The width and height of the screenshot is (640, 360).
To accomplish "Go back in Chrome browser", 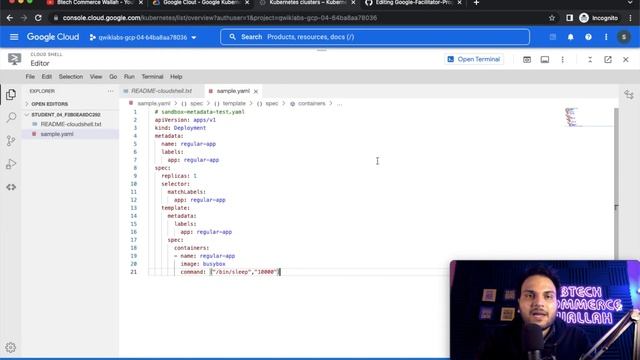I will 10,18.
